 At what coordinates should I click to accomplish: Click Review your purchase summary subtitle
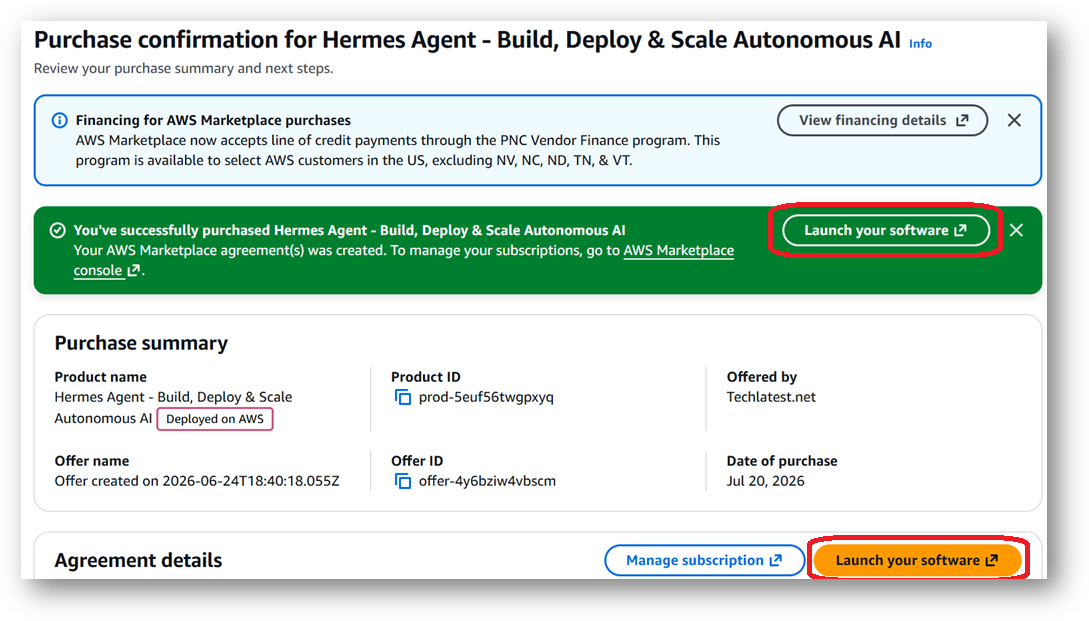183,69
